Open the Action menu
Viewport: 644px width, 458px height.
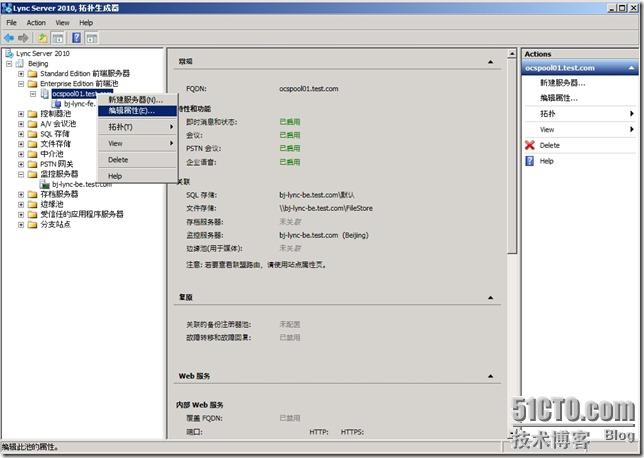(x=36, y=23)
